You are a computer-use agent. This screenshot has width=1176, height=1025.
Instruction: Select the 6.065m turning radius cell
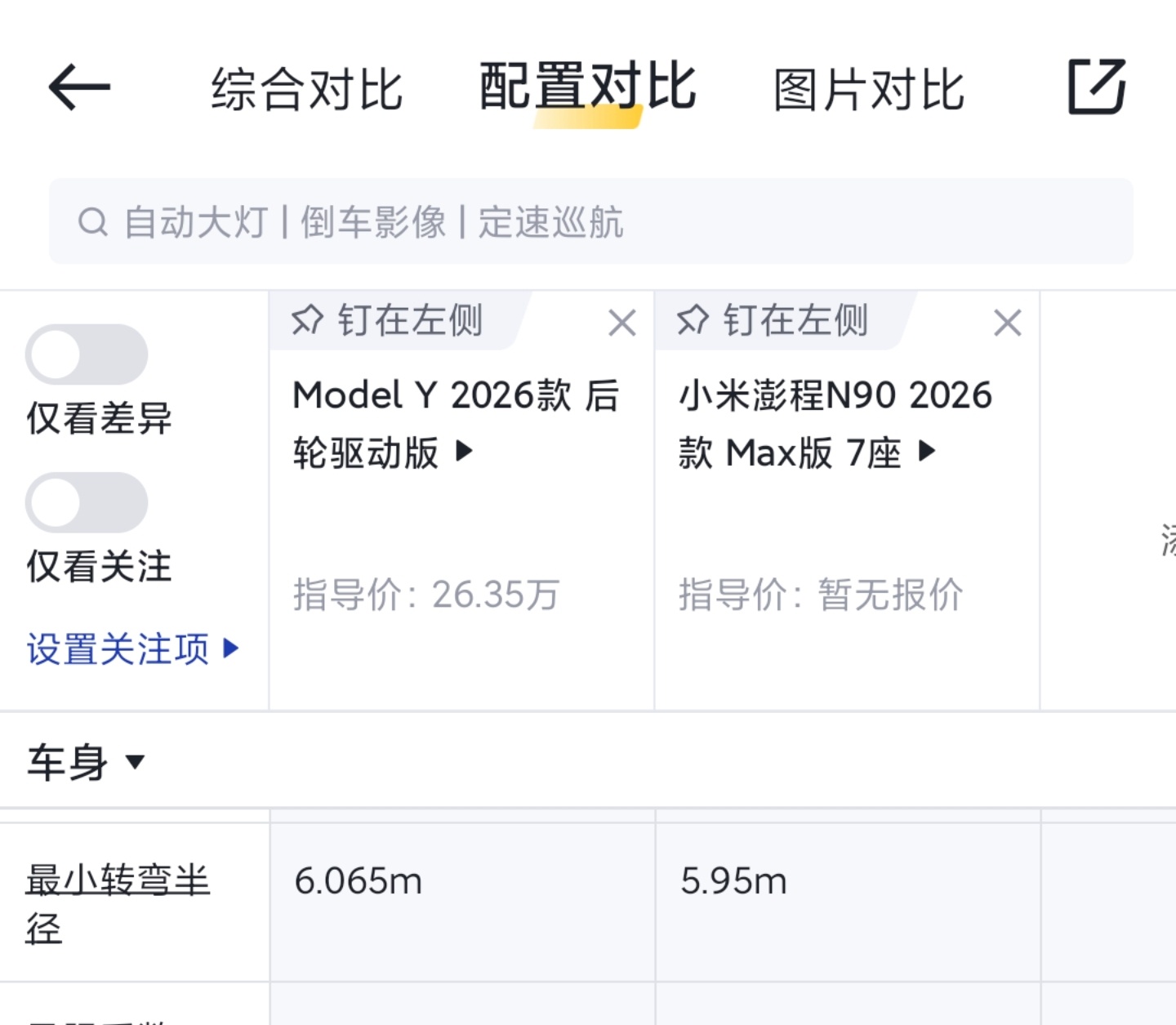(x=462, y=902)
